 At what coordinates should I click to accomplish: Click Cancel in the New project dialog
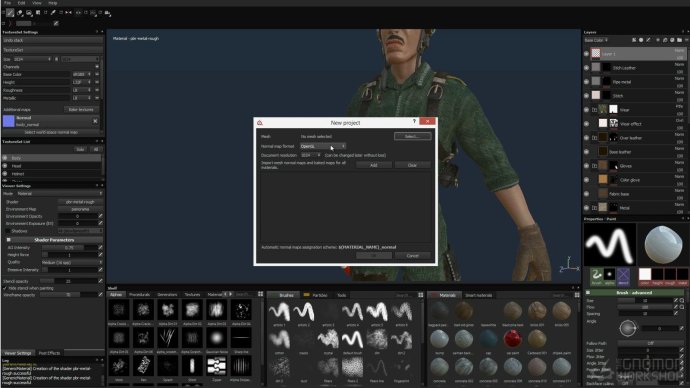[412, 256]
